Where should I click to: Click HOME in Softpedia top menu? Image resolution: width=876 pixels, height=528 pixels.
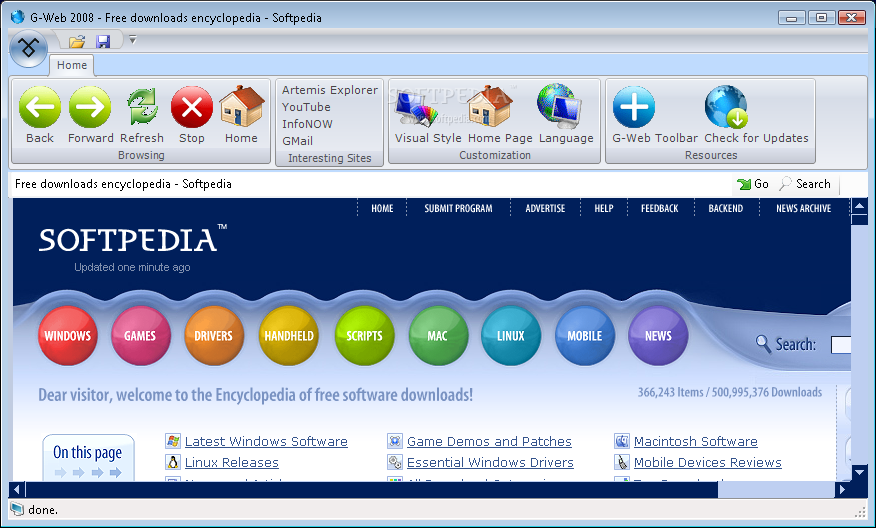point(382,208)
